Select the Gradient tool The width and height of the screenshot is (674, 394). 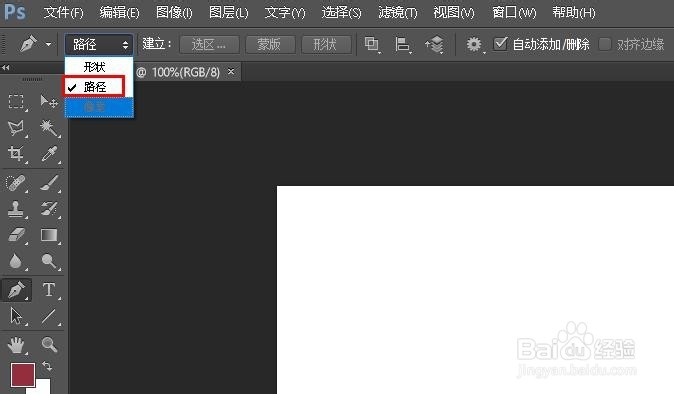pyautogui.click(x=49, y=235)
